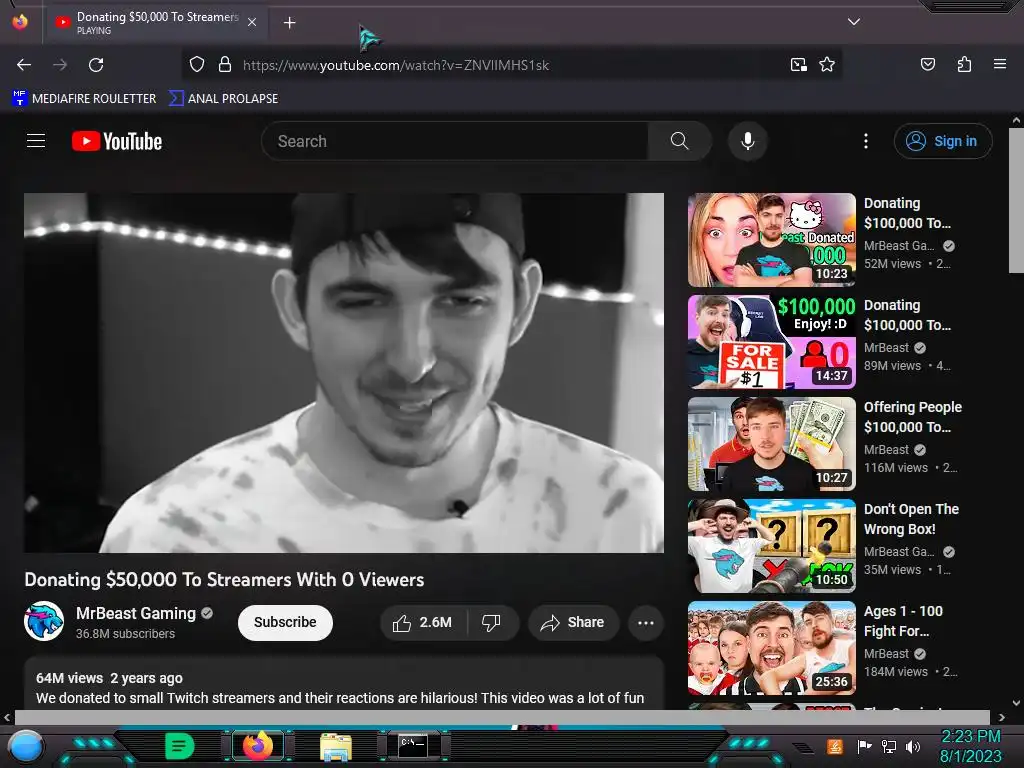Click the address bar URL
This screenshot has height=768, width=1024.
(x=396, y=65)
